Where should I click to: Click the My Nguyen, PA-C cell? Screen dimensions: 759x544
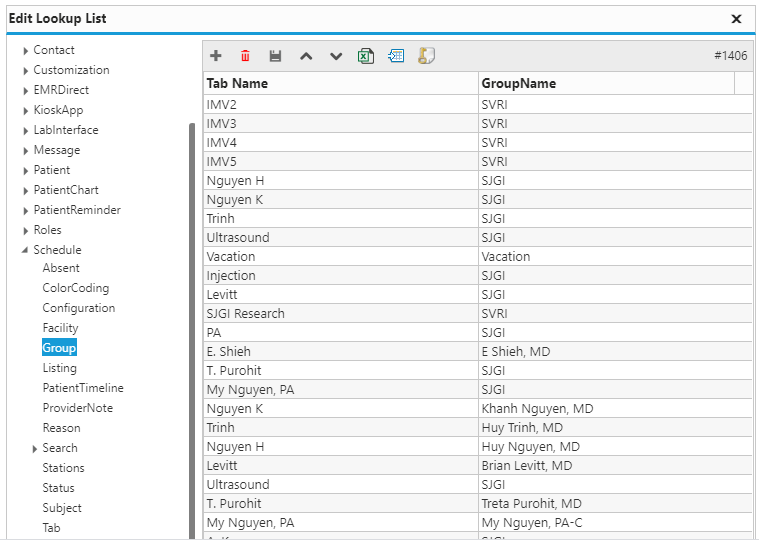(616, 523)
